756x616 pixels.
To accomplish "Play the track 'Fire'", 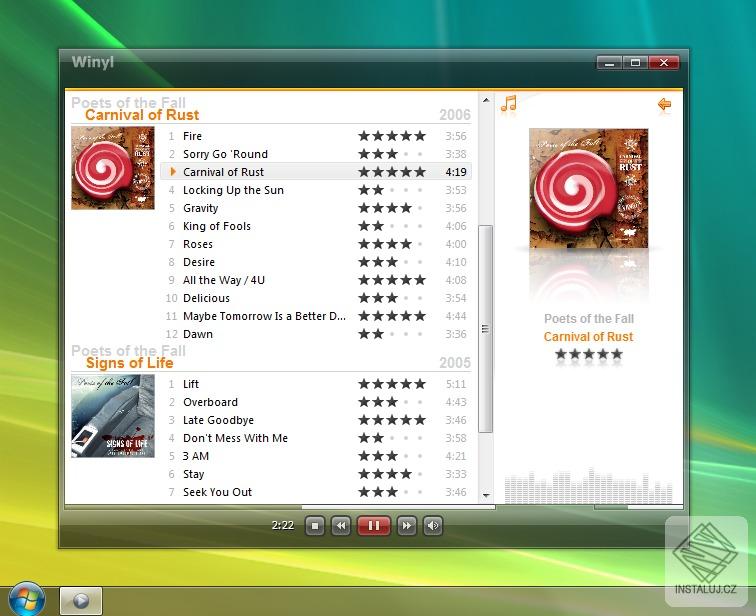I will coord(316,136).
